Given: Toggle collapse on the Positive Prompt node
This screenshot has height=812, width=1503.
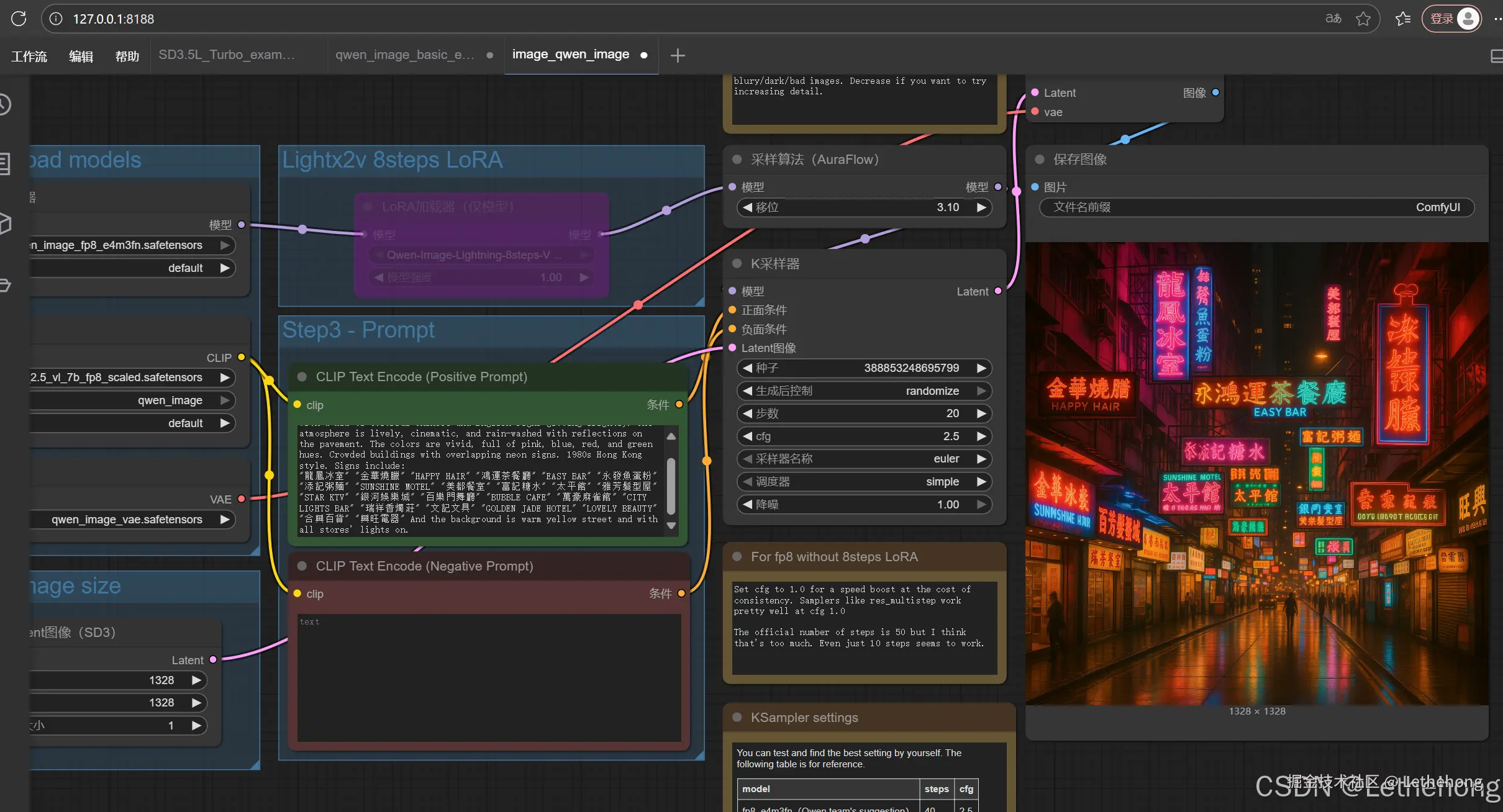Looking at the screenshot, I should (302, 377).
